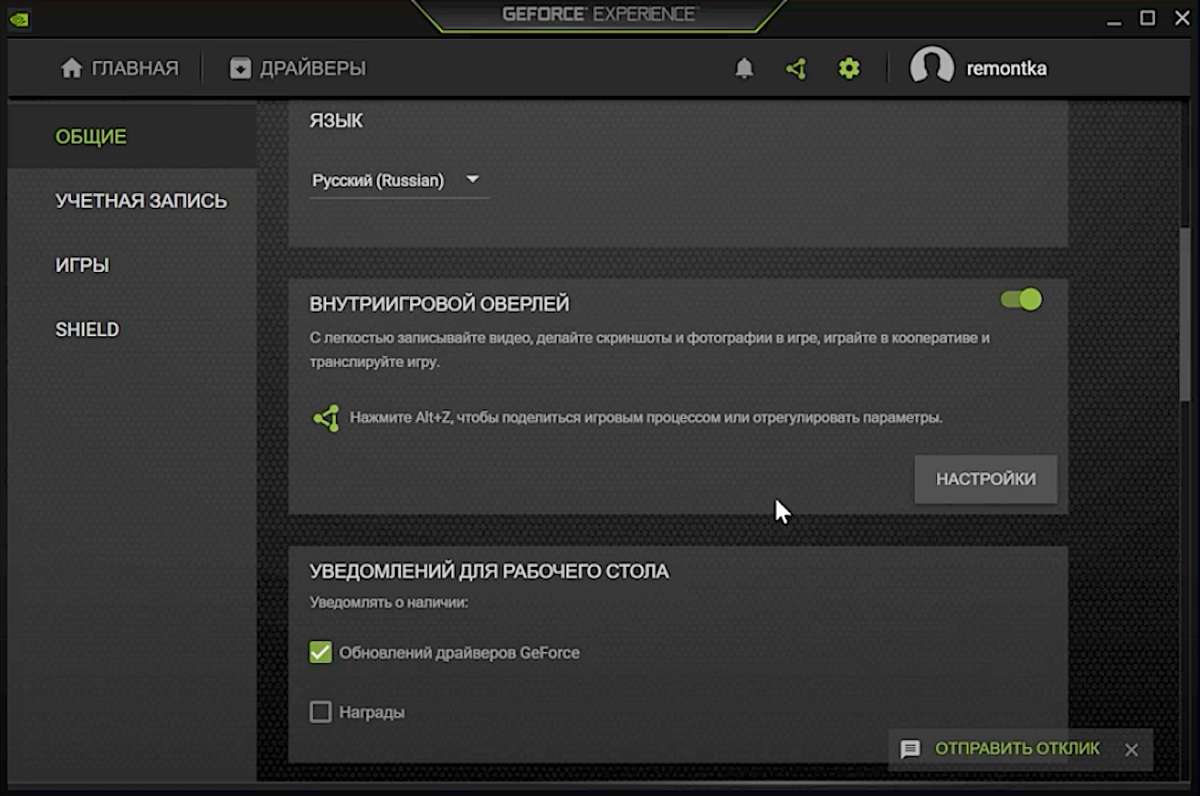Click share icon next to Alt+Z hint
This screenshot has height=796, width=1200.
326,418
